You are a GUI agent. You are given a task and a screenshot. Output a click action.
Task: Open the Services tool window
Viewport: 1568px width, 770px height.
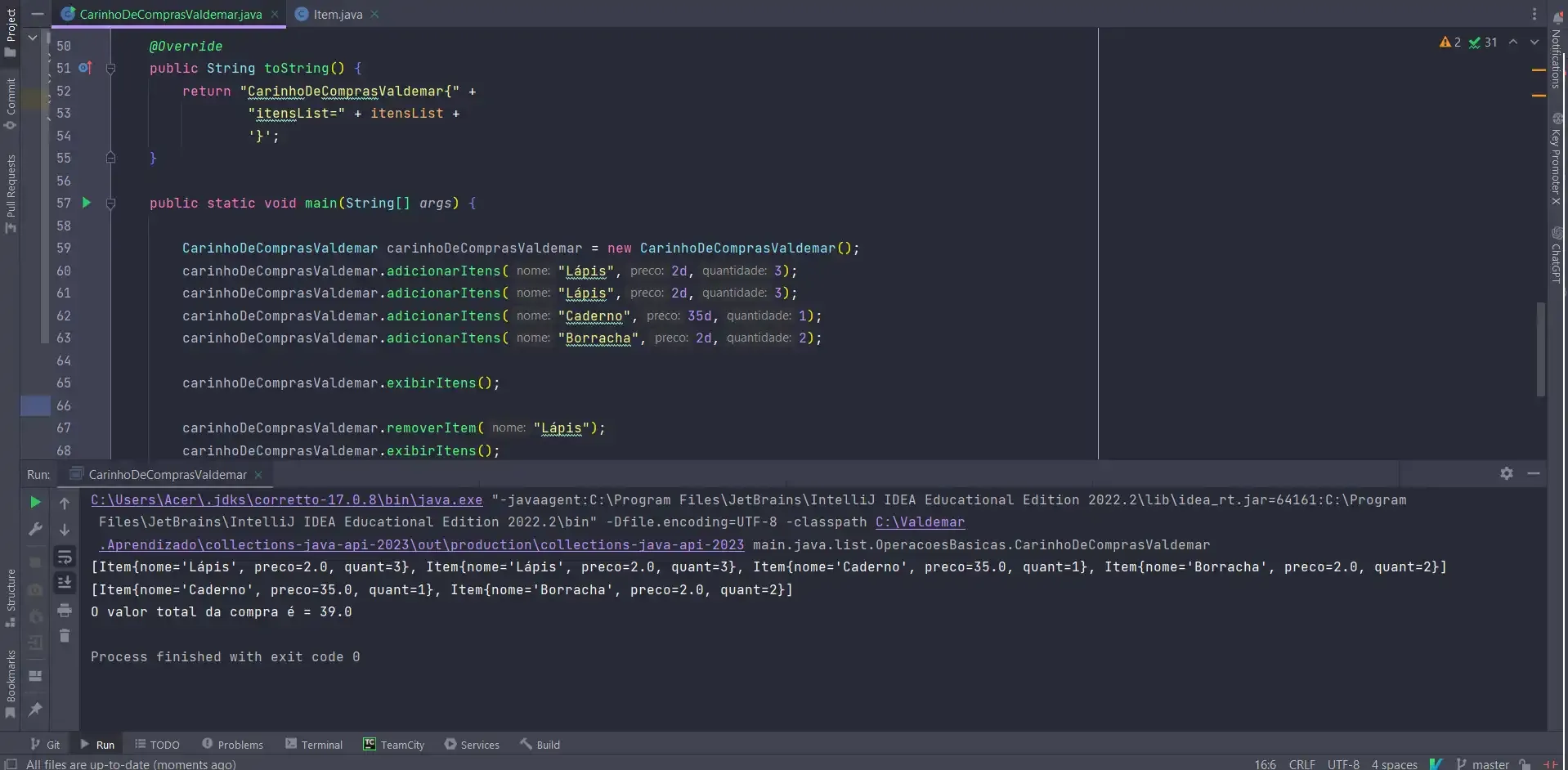[472, 744]
